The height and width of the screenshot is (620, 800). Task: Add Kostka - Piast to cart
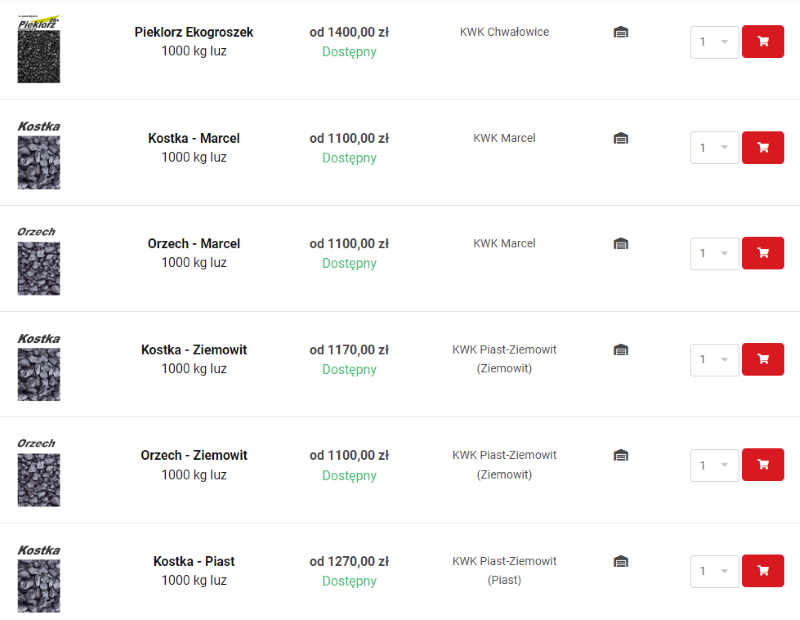(x=762, y=571)
